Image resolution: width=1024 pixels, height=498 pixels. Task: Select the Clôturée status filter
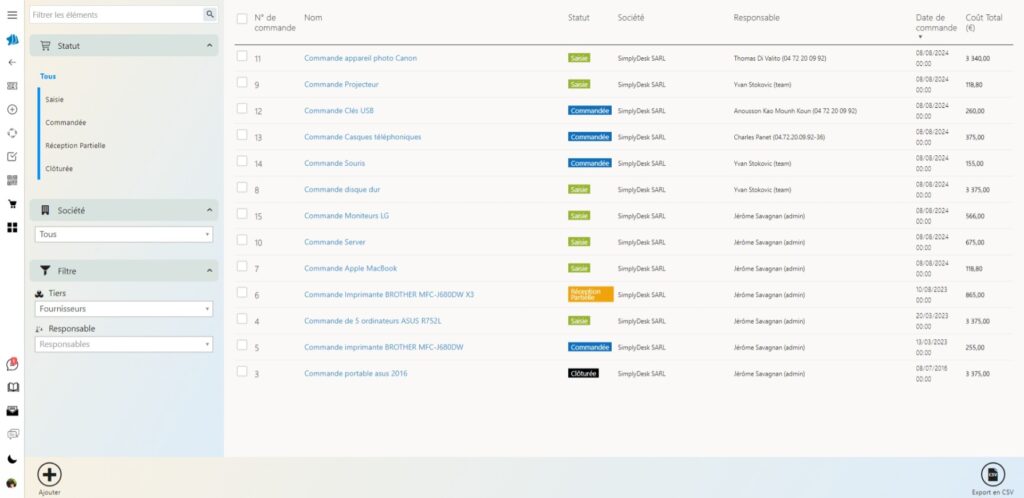[59, 168]
